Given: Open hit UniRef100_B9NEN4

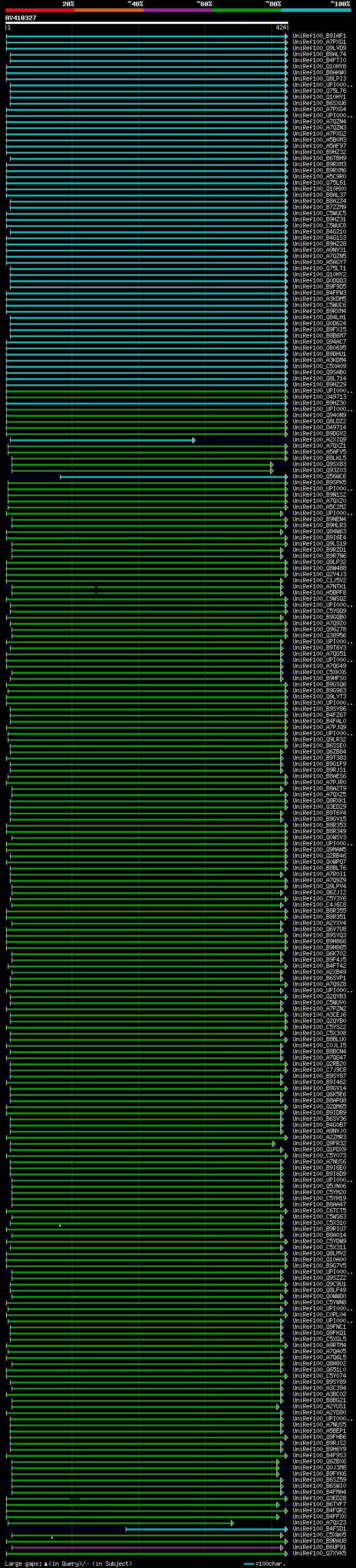Looking at the screenshot, I should tap(319, 519).
